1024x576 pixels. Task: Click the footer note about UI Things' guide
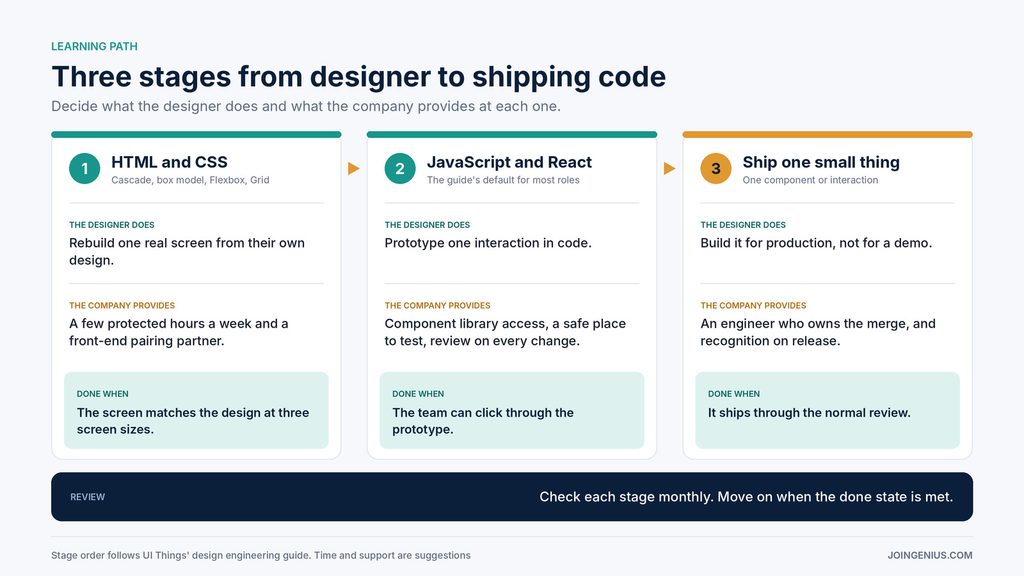(261, 555)
